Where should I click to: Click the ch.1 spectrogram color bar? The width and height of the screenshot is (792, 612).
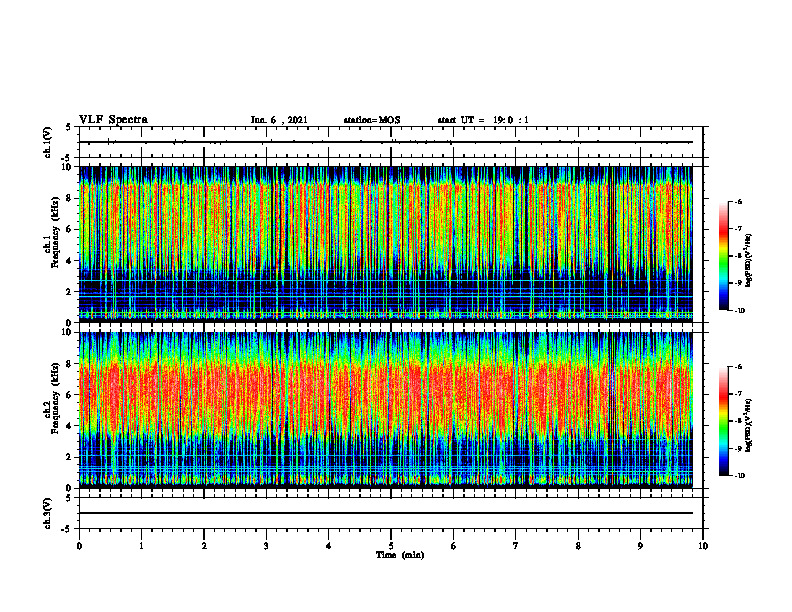tap(723, 256)
